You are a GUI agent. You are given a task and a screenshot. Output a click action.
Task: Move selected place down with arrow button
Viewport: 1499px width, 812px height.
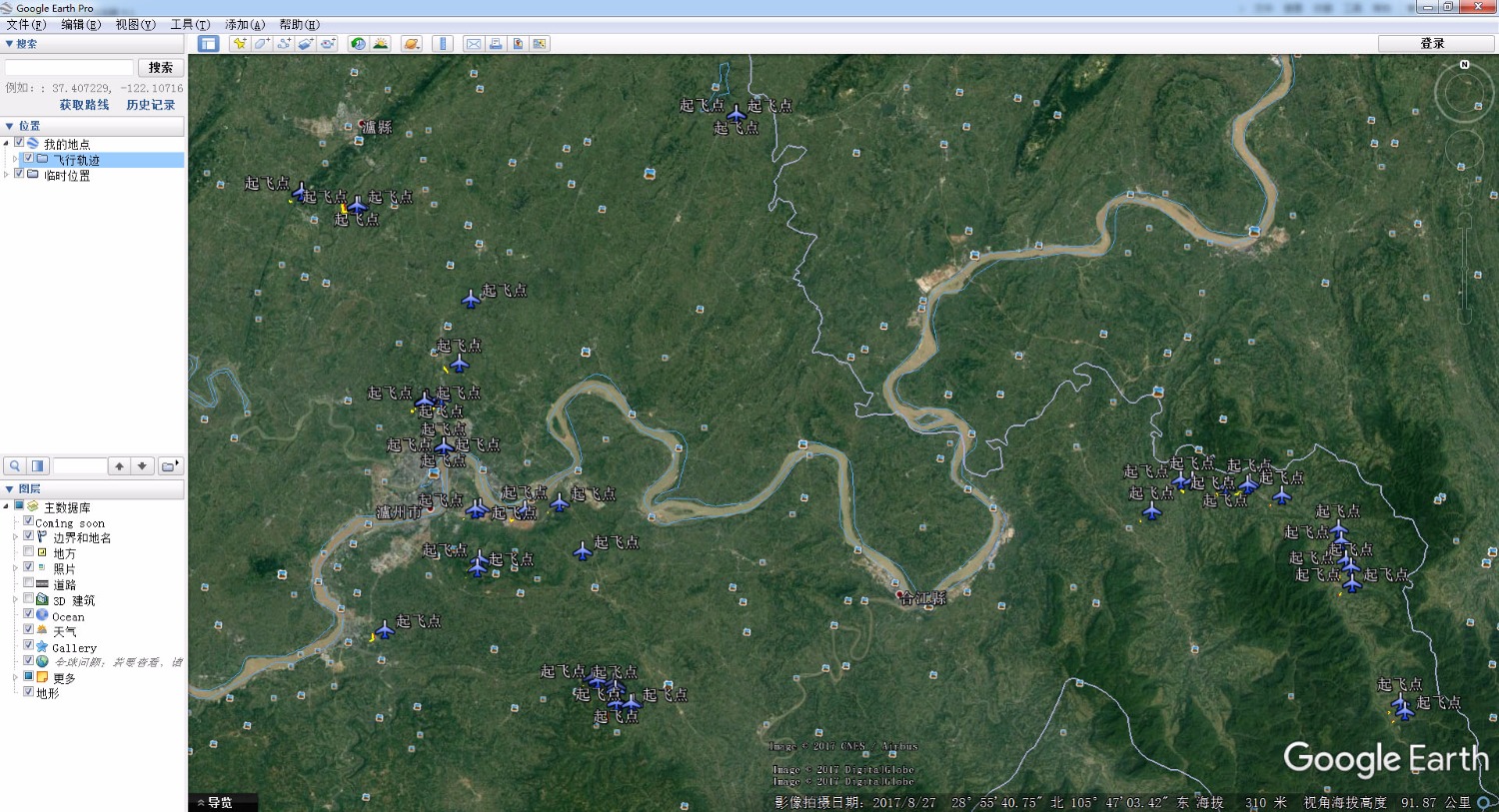tap(143, 466)
